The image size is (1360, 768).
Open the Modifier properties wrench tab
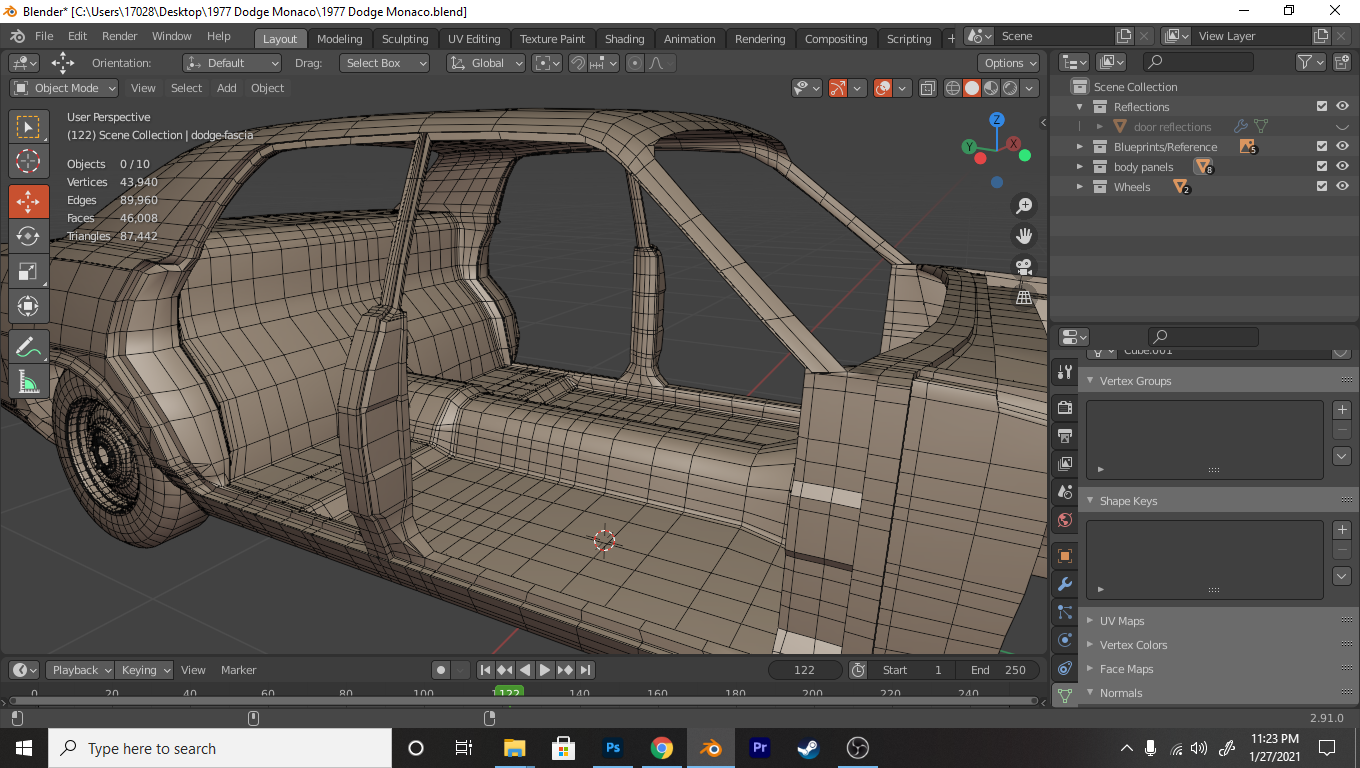(x=1065, y=584)
